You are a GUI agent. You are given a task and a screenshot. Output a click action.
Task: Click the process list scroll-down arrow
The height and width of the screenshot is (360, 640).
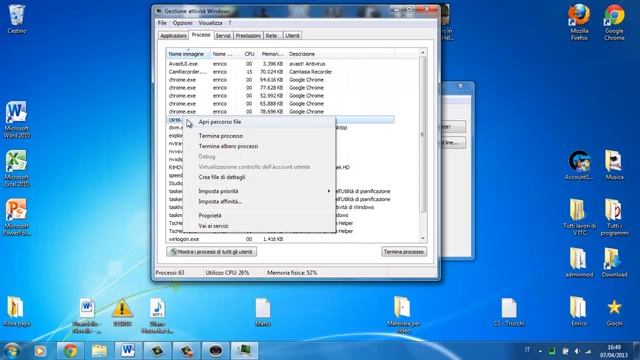[x=422, y=238]
